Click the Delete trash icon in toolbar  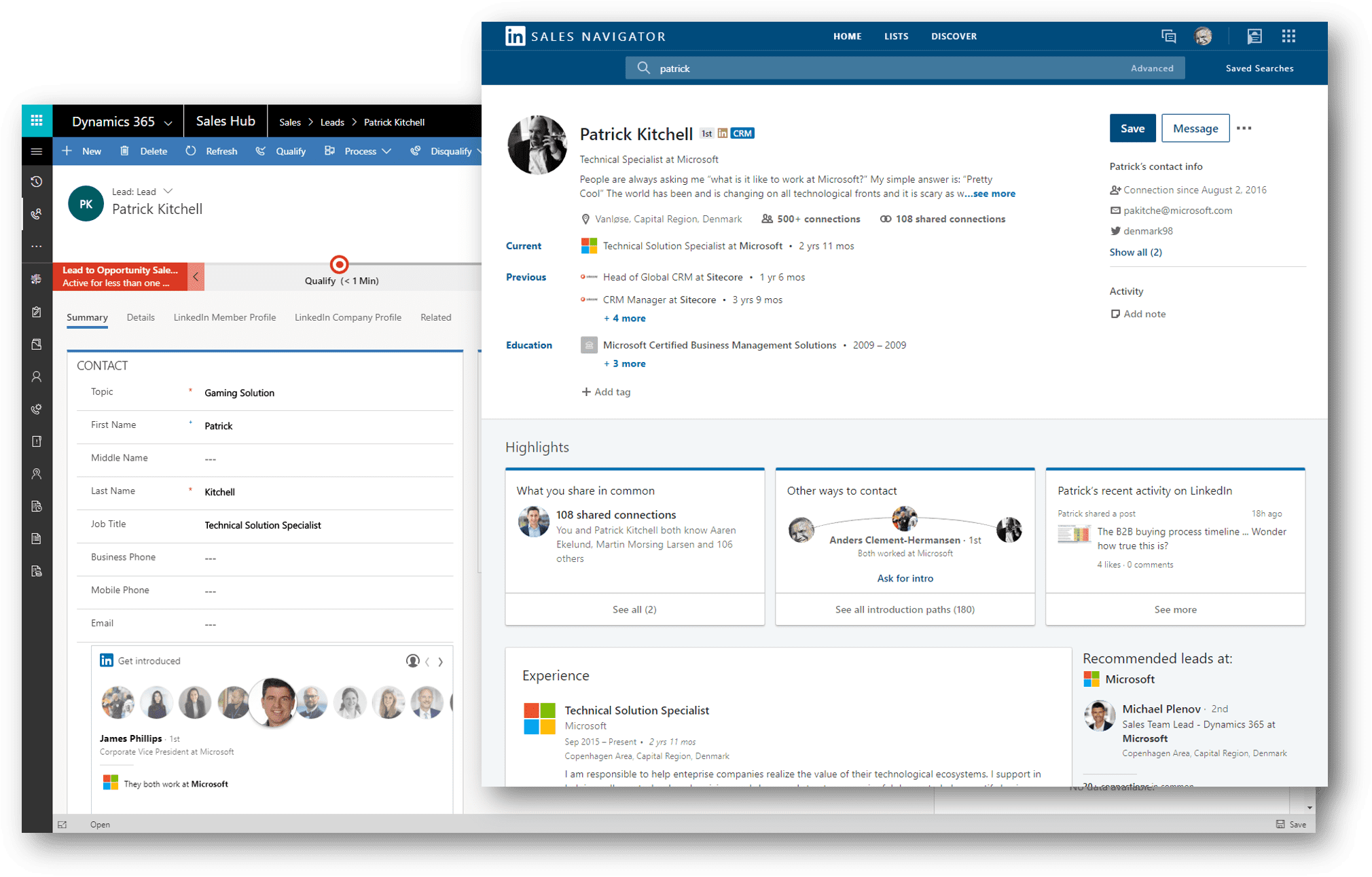(124, 151)
